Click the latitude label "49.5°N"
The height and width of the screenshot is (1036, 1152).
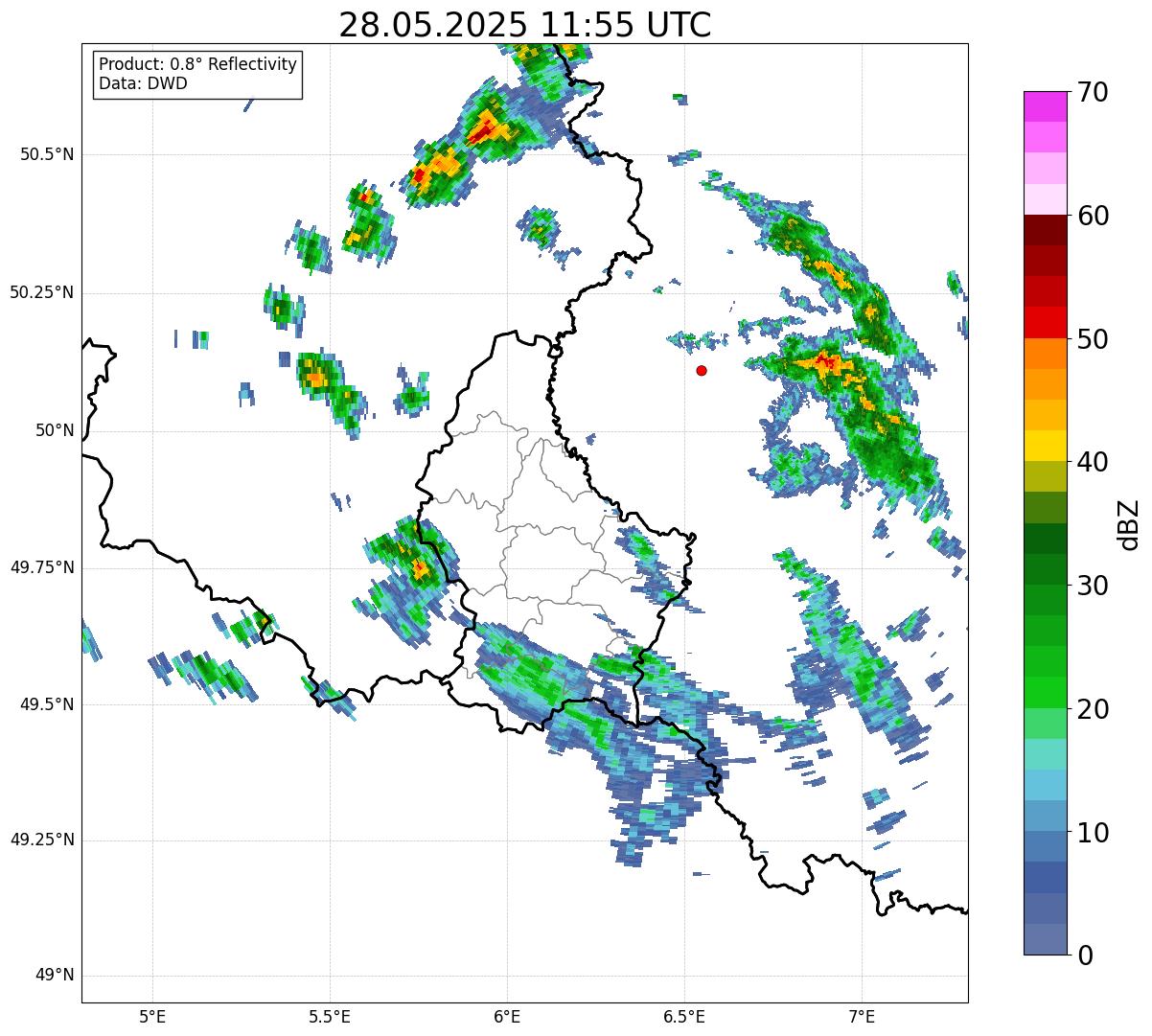pyautogui.click(x=47, y=704)
